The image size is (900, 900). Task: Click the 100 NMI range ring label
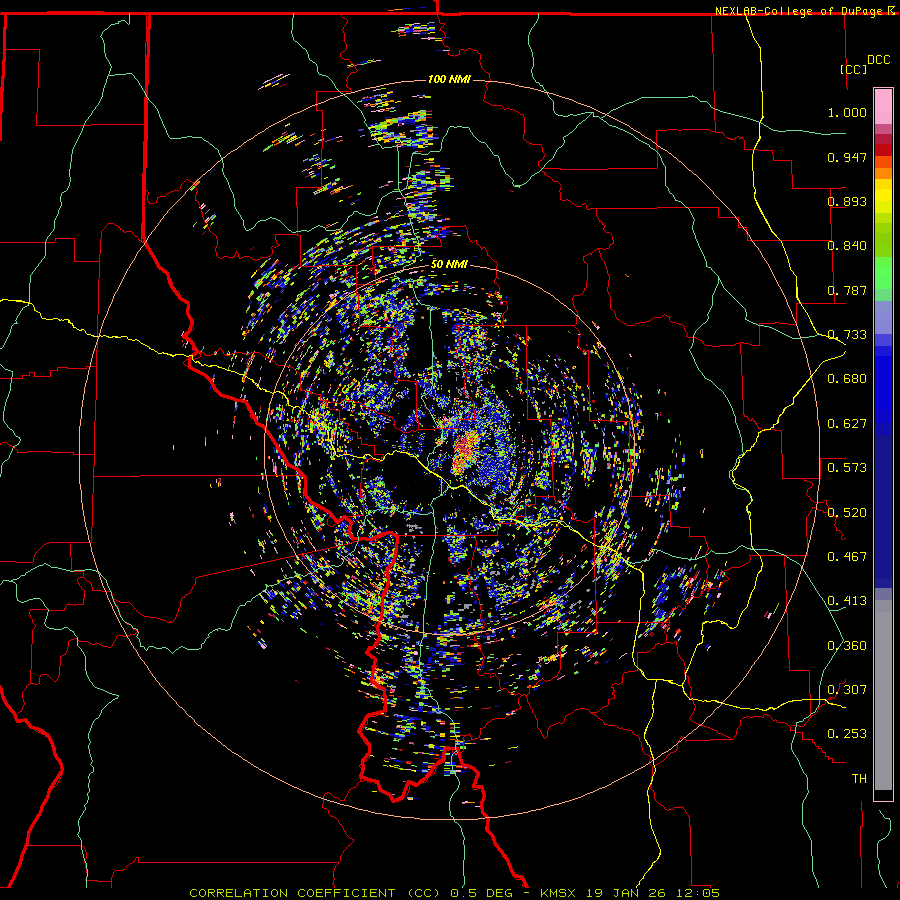point(449,79)
